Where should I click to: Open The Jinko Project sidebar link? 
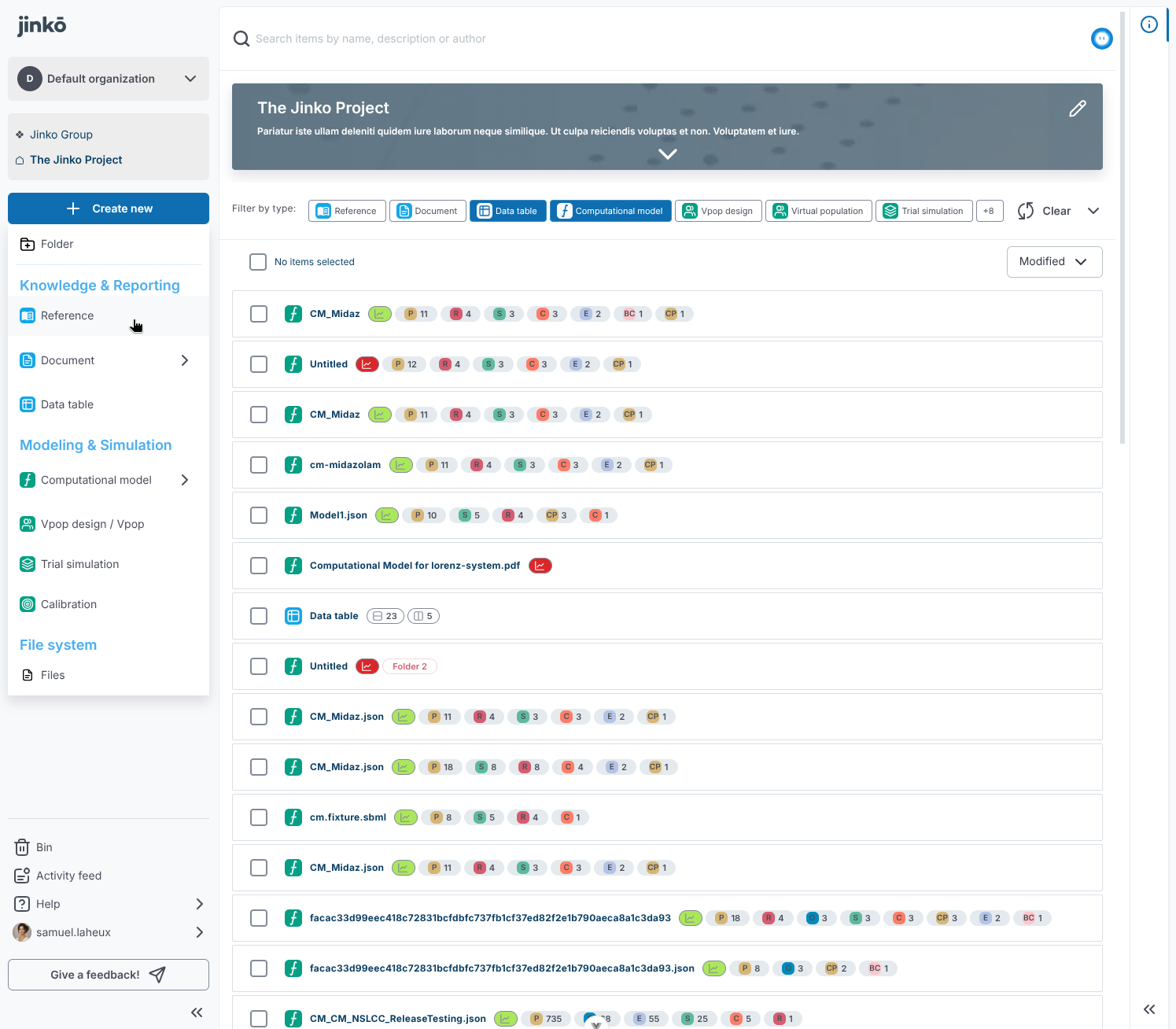(76, 160)
